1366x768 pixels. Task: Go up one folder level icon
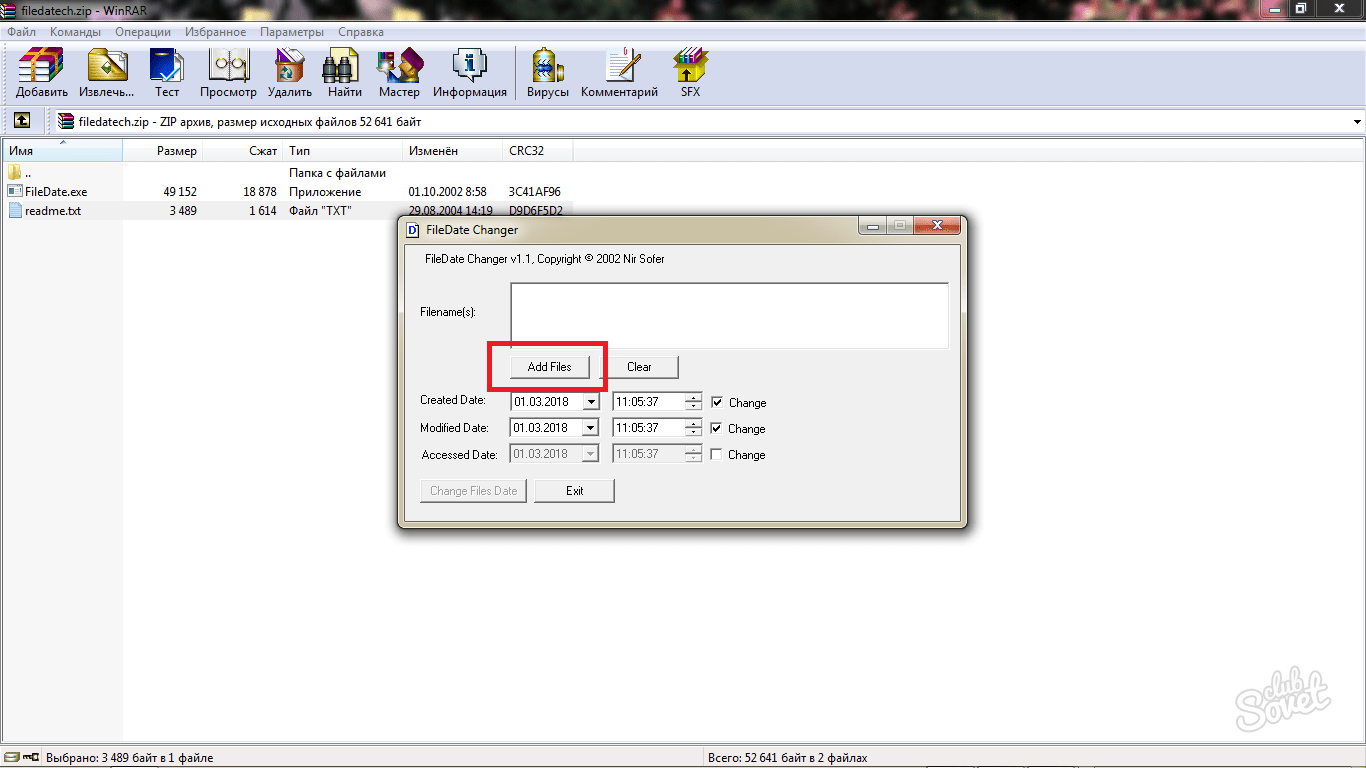point(21,121)
